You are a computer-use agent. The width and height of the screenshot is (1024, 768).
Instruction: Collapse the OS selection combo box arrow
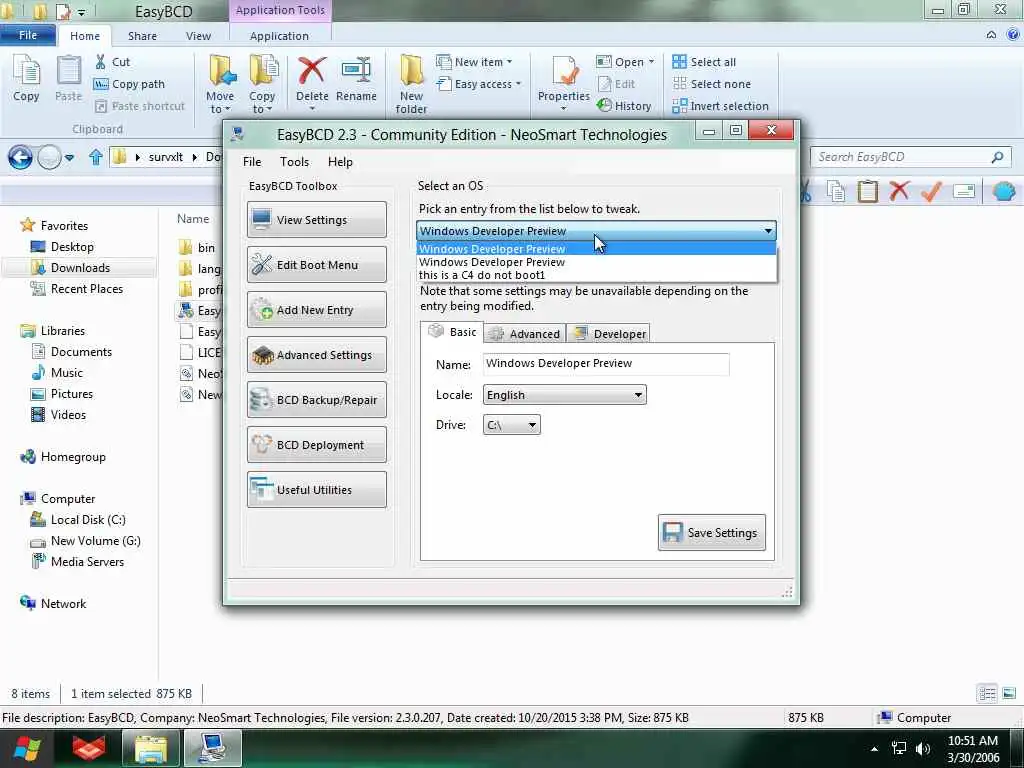(x=768, y=231)
